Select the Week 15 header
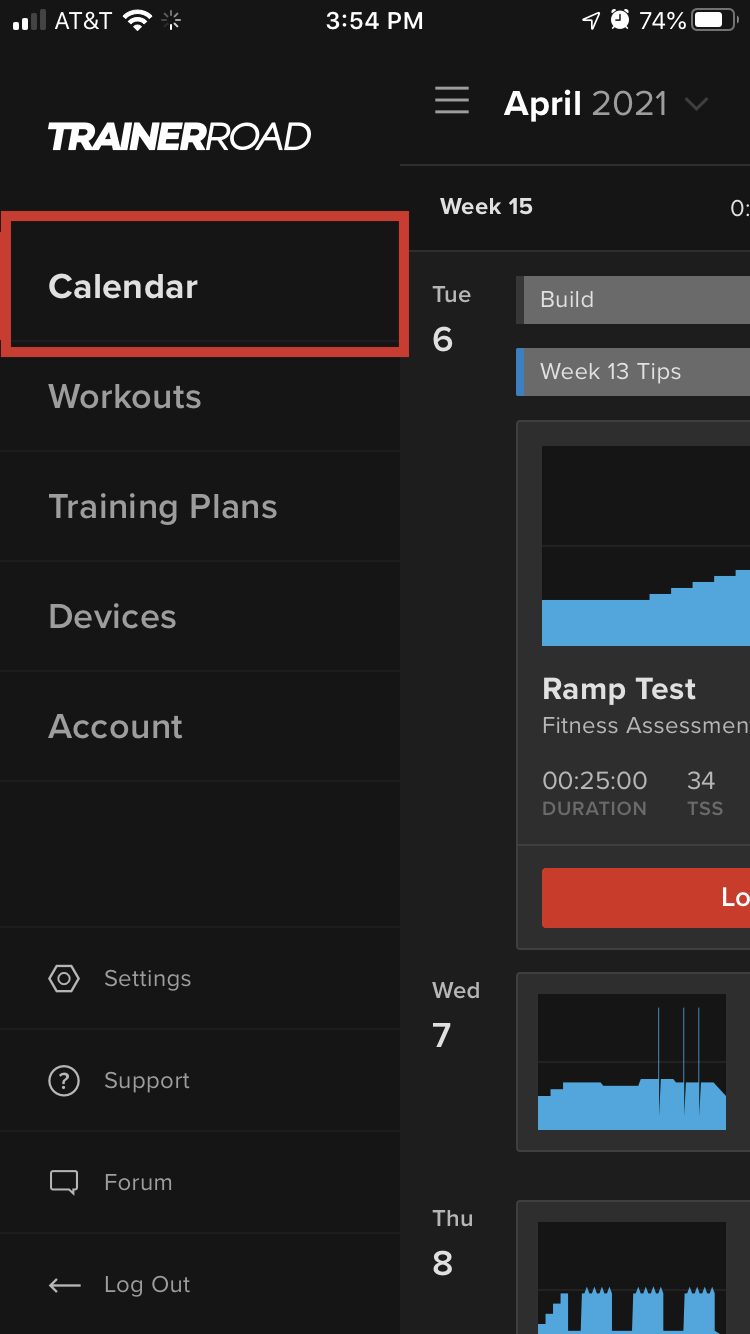Viewport: 750px width, 1334px height. pos(486,207)
